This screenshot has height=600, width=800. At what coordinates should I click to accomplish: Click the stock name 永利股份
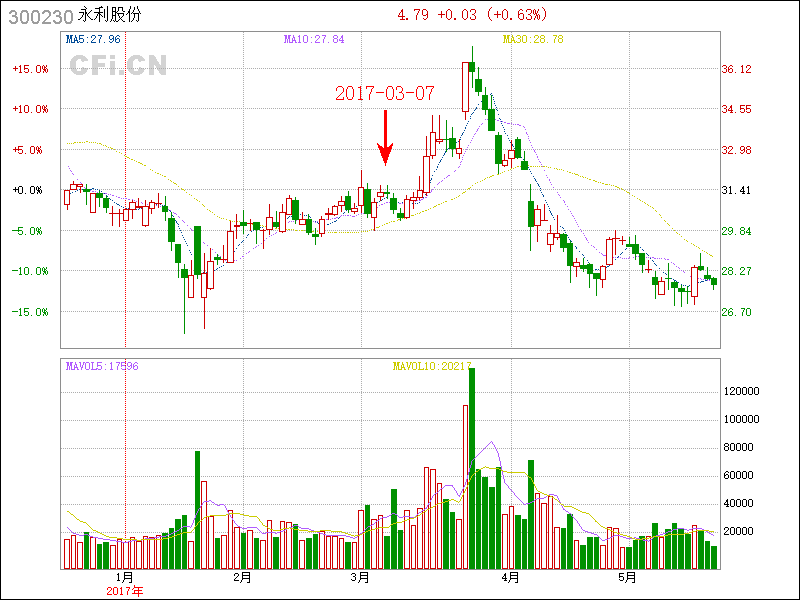coord(112,16)
